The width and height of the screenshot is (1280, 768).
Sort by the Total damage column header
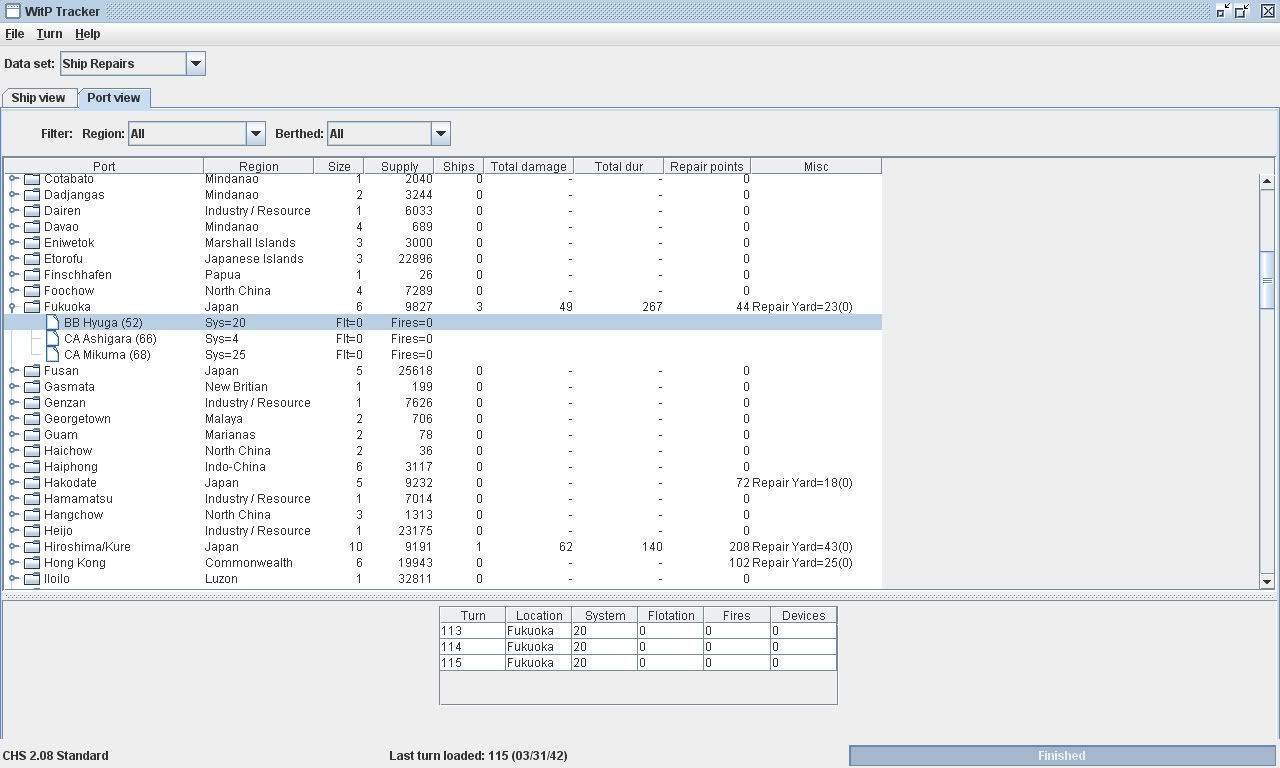[x=528, y=166]
